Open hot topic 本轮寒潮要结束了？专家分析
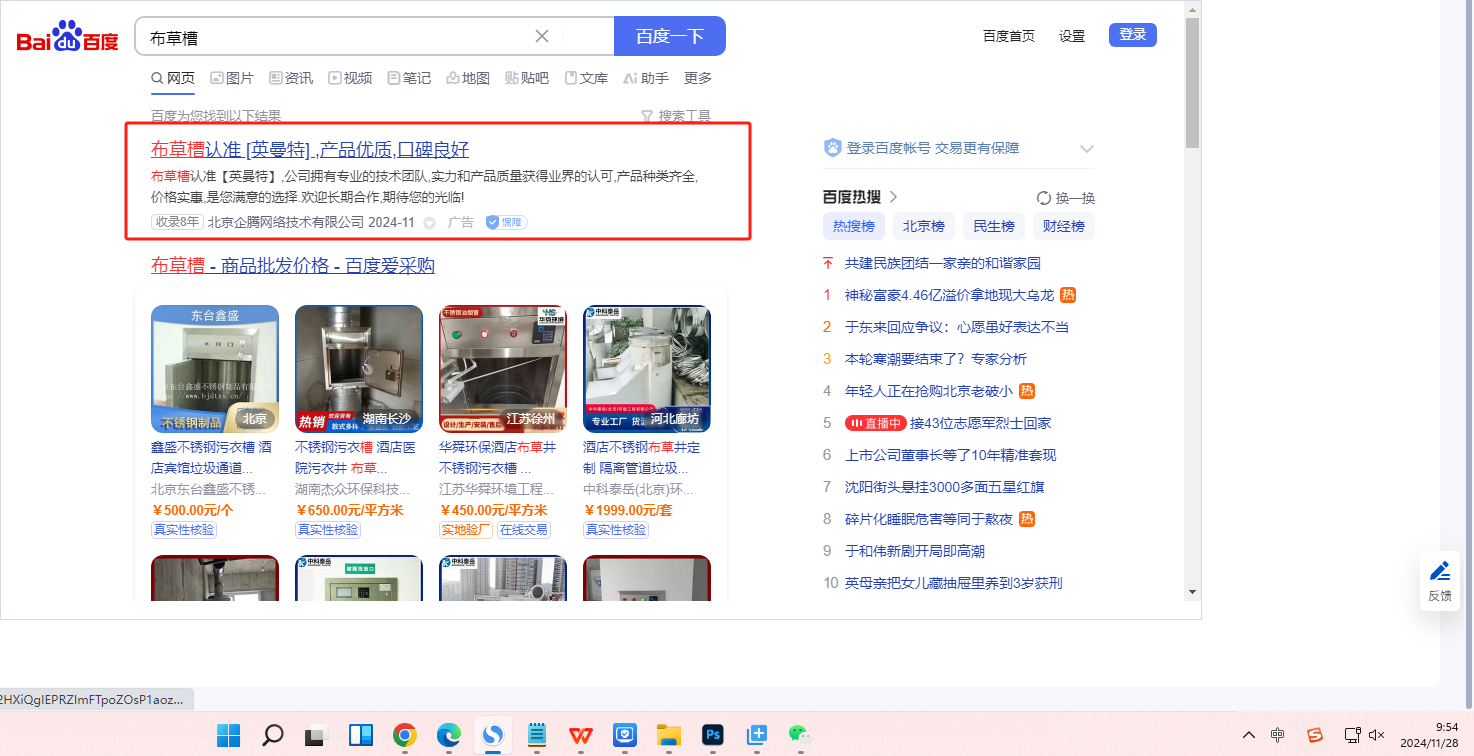Screen dimensions: 1474x756 (x=936, y=359)
